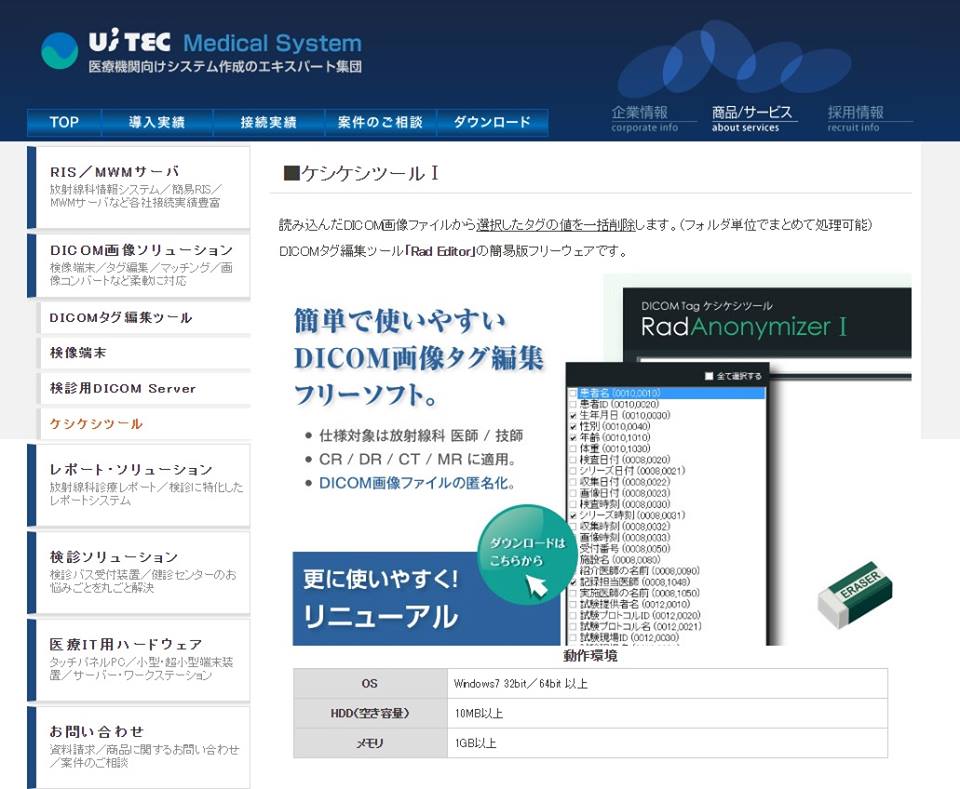Click the DICOM画像ファイルの匿名化 bullet text
Screen dimensions: 960x789
pyautogui.click(x=417, y=483)
